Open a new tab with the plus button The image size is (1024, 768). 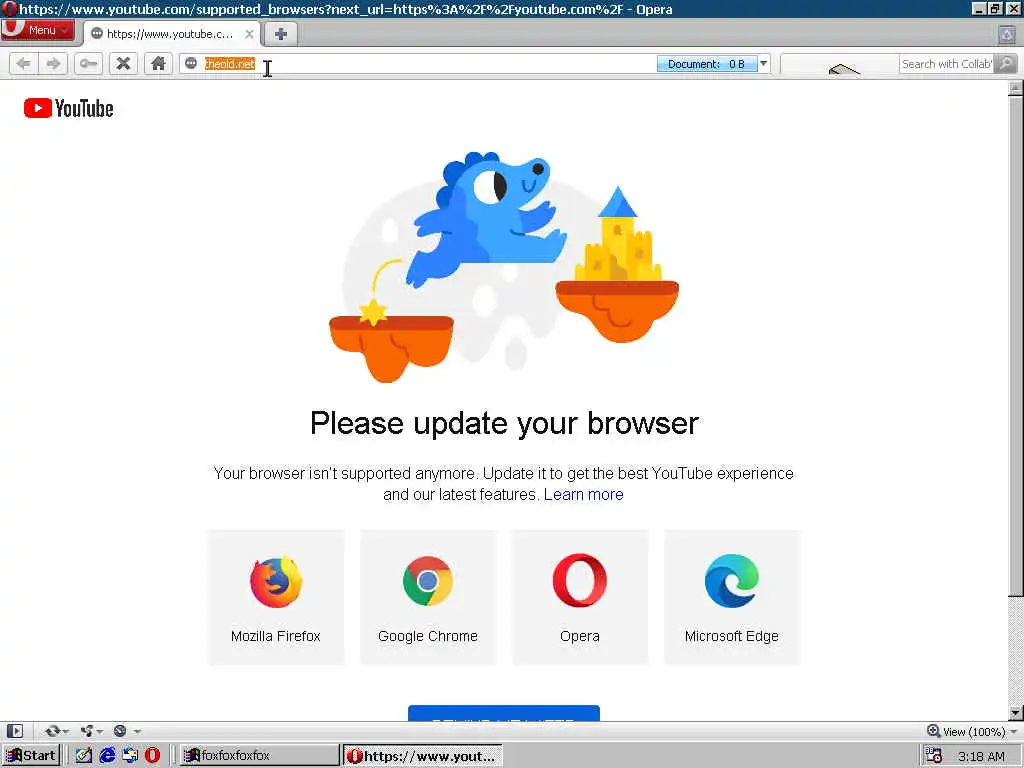(281, 34)
